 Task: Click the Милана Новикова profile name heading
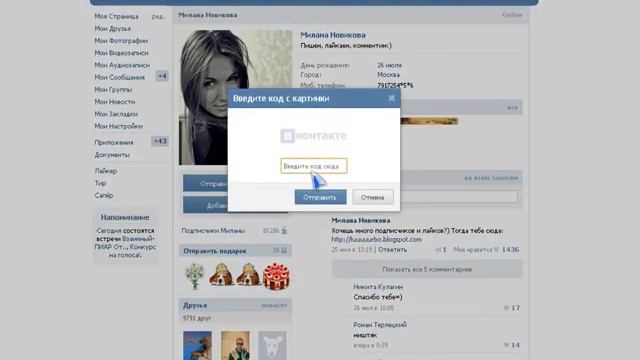click(333, 35)
